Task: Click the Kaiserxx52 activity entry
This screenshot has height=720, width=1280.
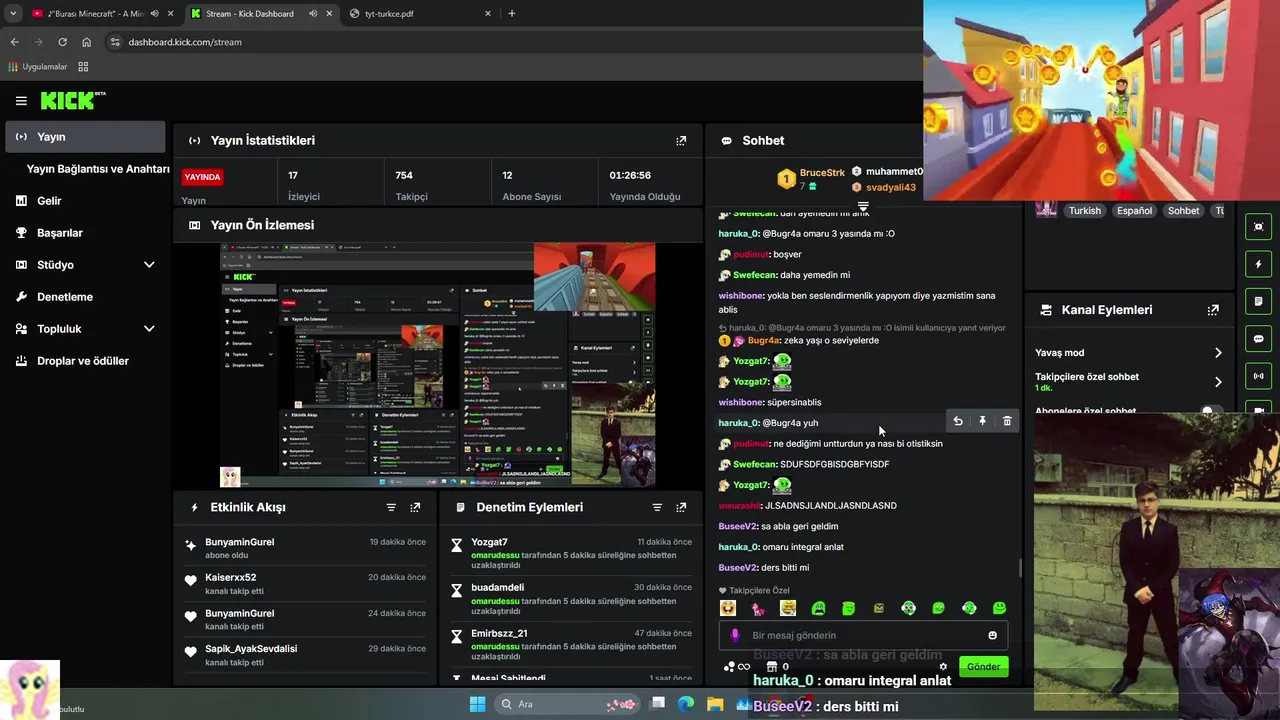Action: (305, 584)
